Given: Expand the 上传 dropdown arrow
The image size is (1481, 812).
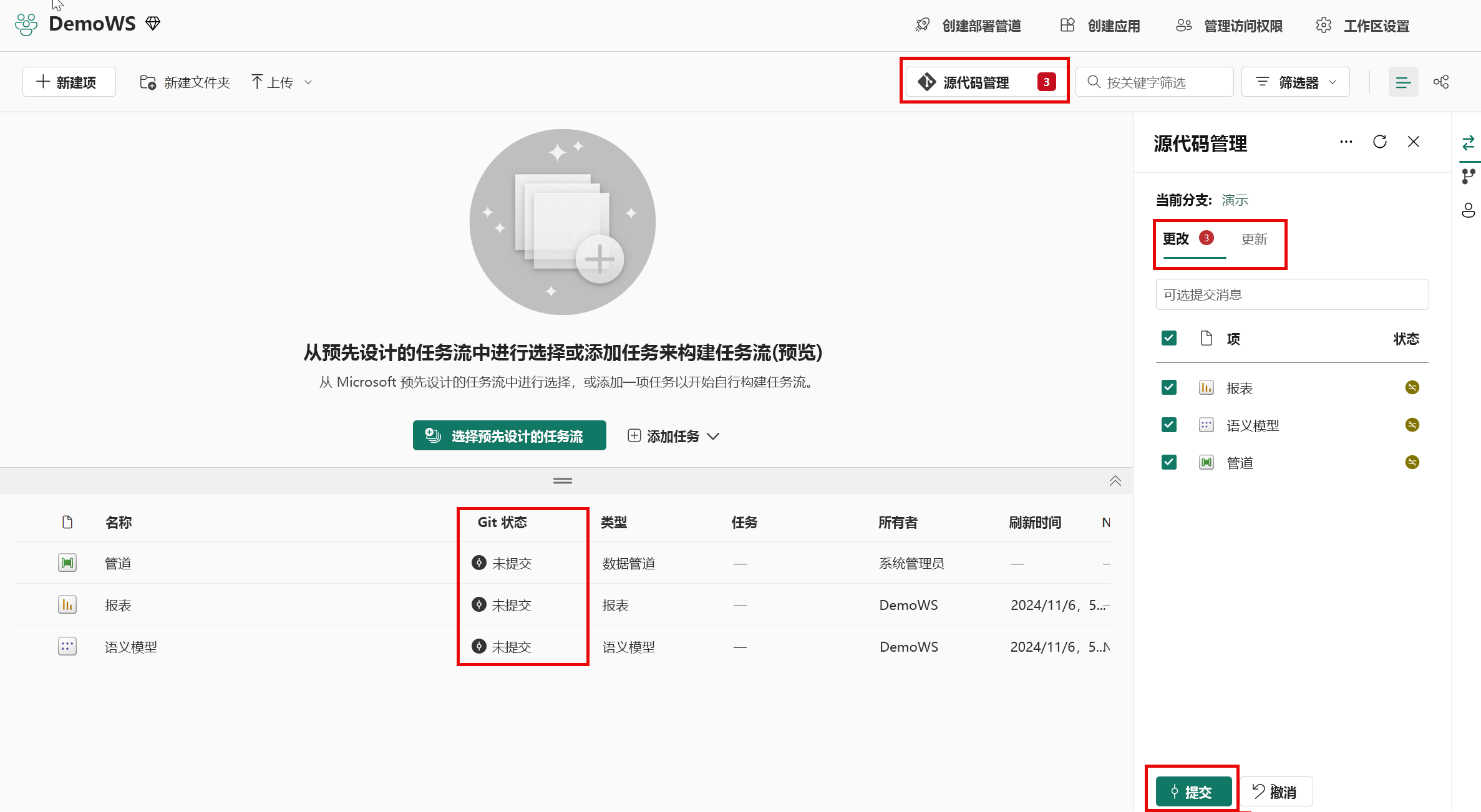Looking at the screenshot, I should tap(308, 82).
